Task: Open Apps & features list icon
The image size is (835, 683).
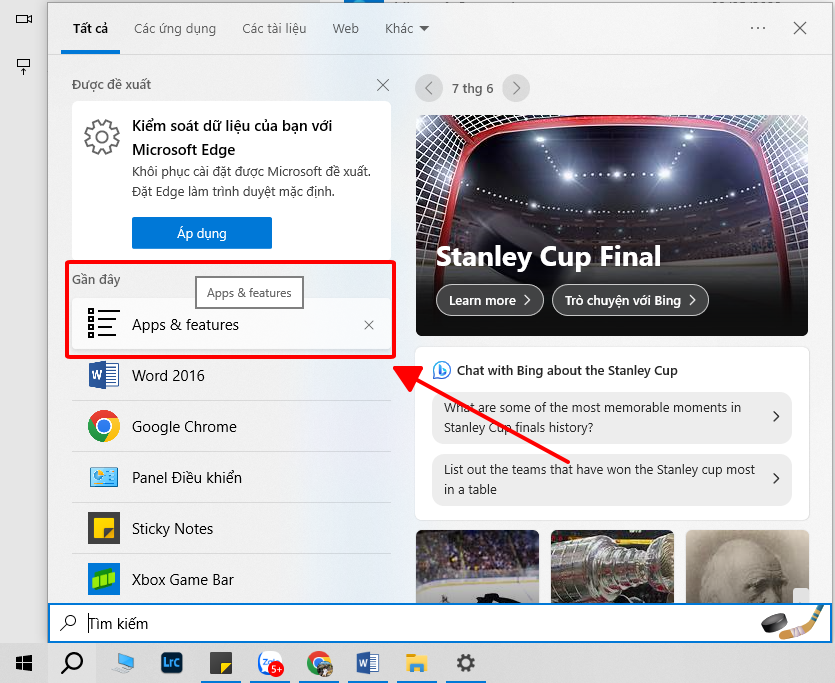Action: 103,323
